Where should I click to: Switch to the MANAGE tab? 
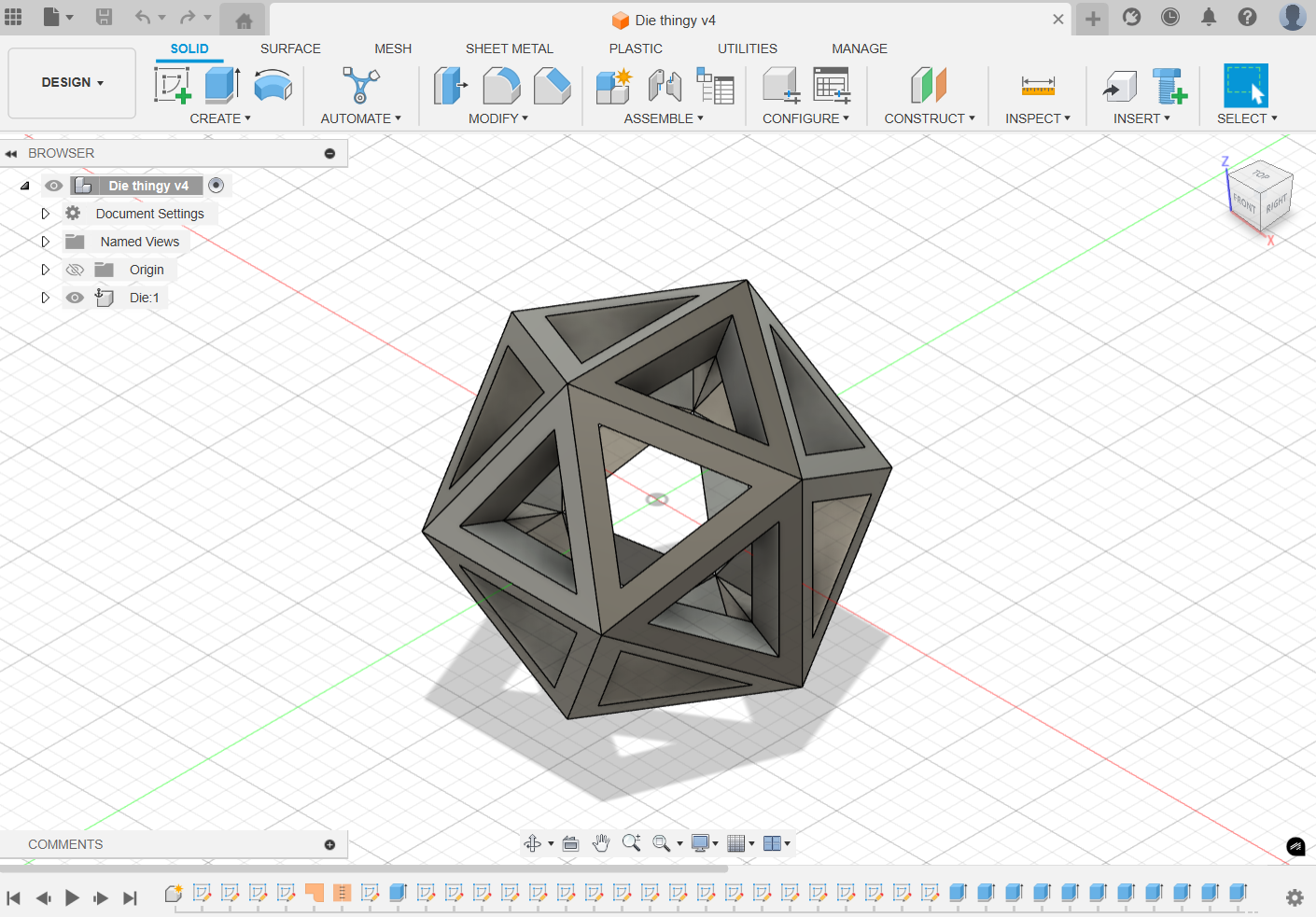[860, 49]
